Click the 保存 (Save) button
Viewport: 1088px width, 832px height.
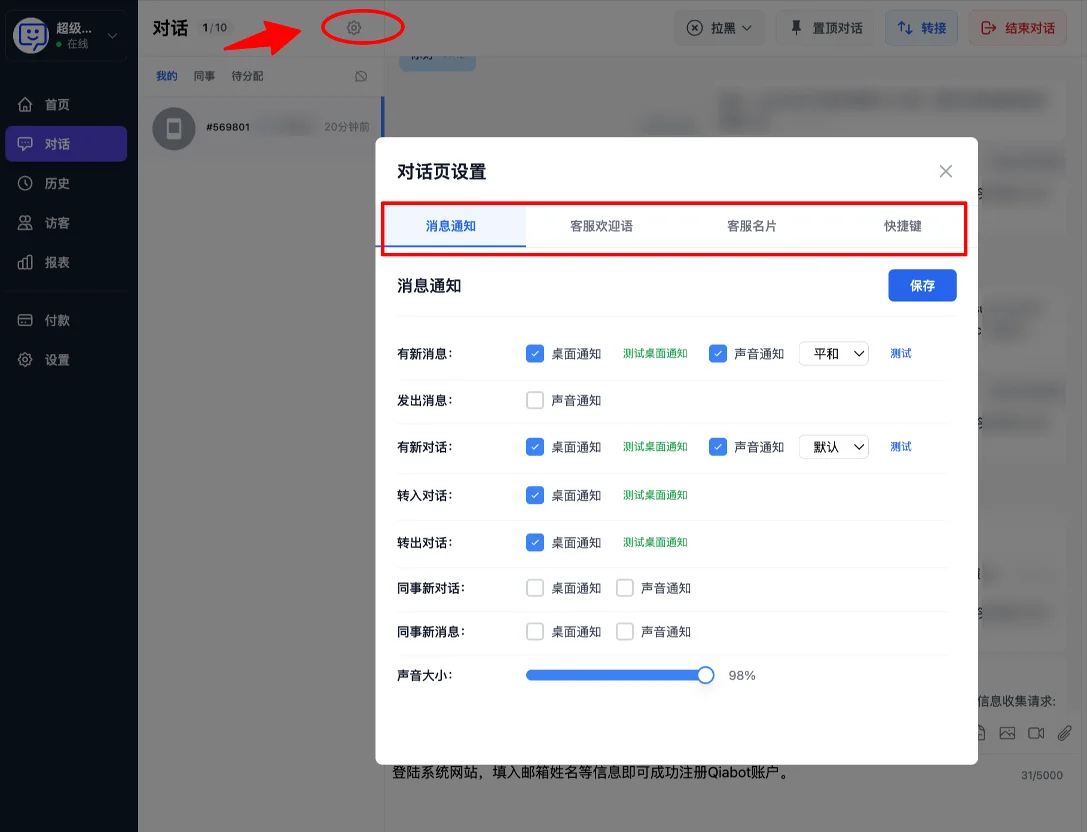coord(921,285)
